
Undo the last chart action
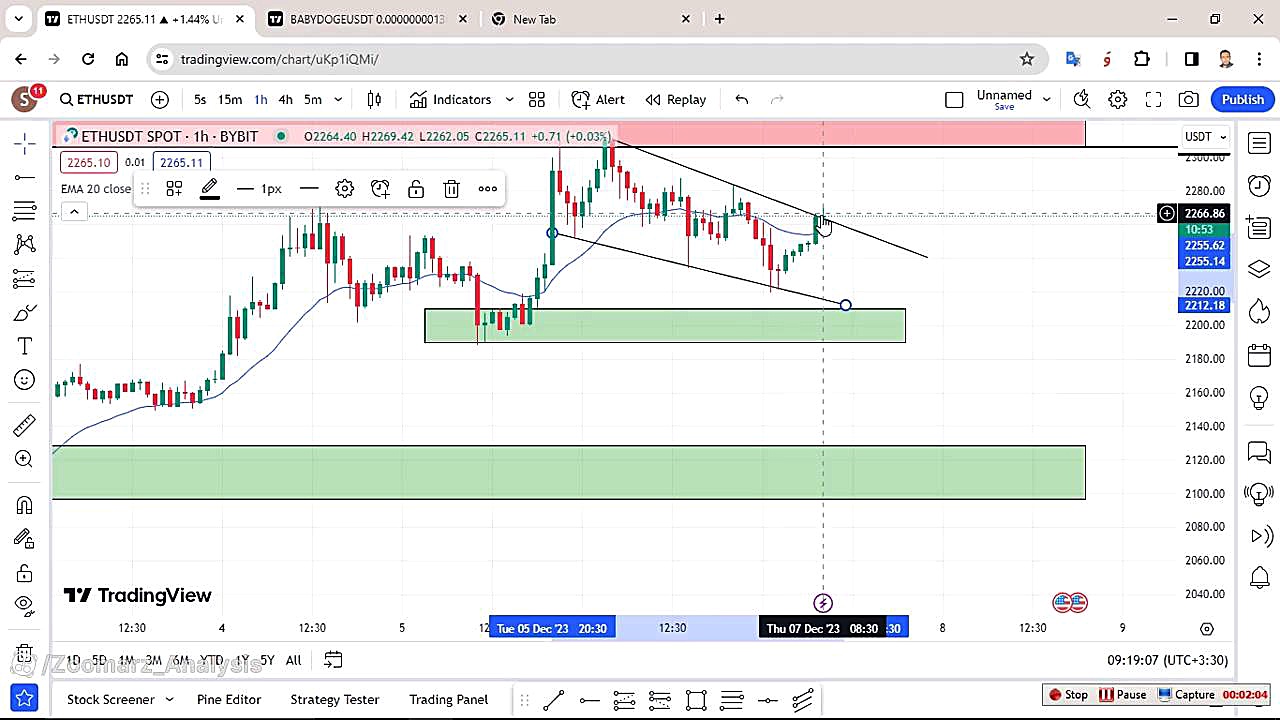click(741, 99)
